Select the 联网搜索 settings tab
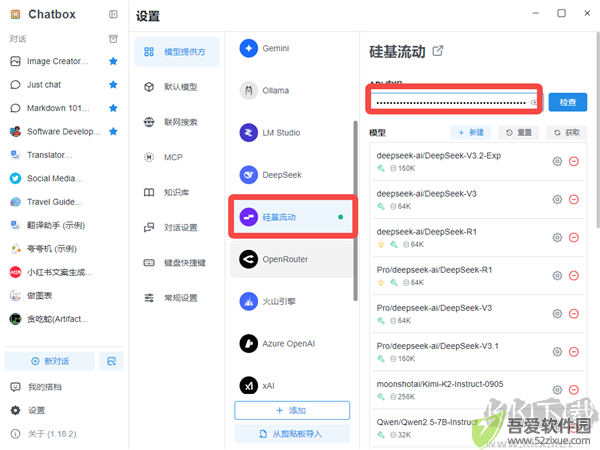600x450 pixels. (x=177, y=122)
